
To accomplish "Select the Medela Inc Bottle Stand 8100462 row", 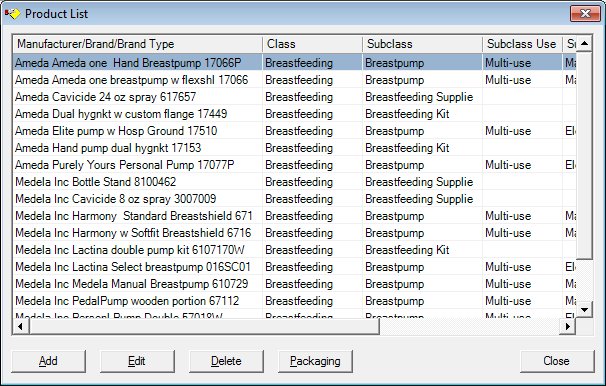I will click(294, 182).
